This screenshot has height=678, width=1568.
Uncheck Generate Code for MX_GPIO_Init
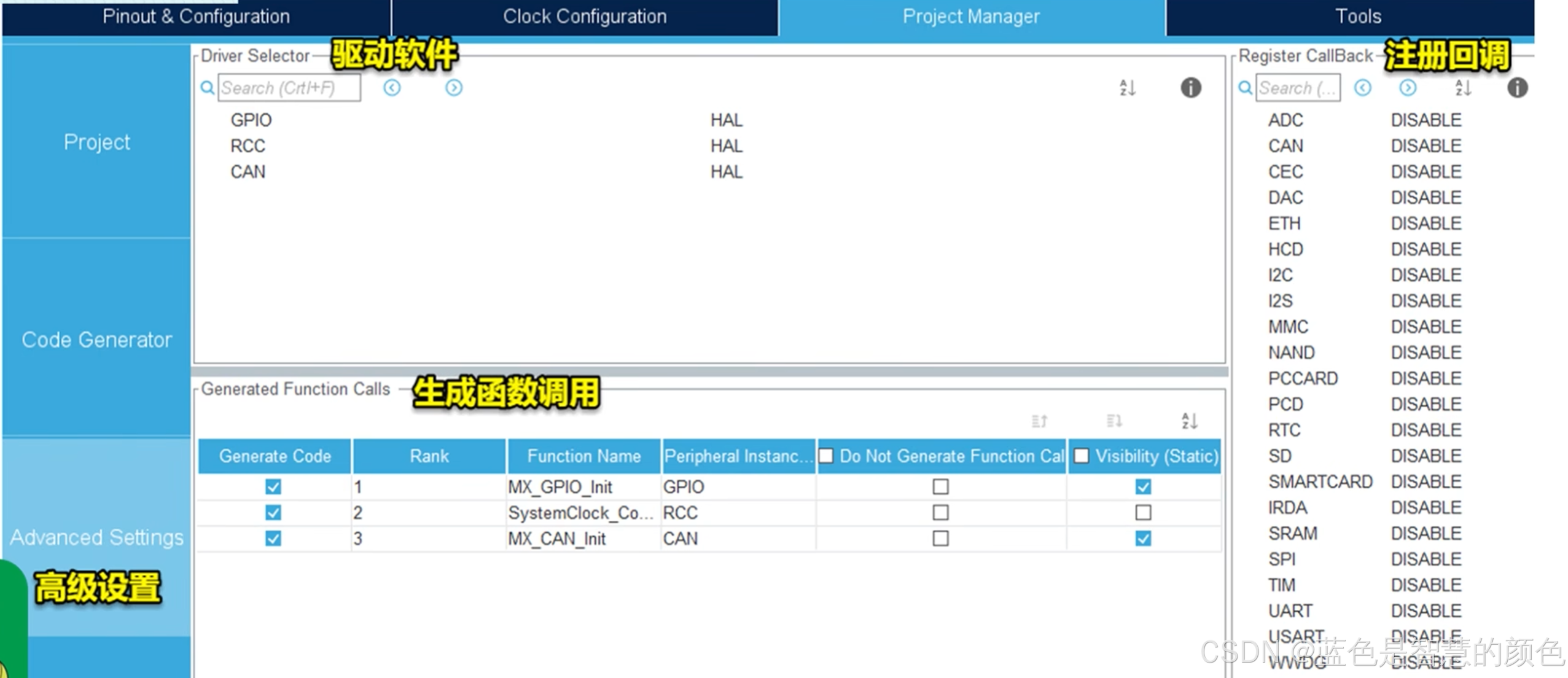click(x=273, y=487)
